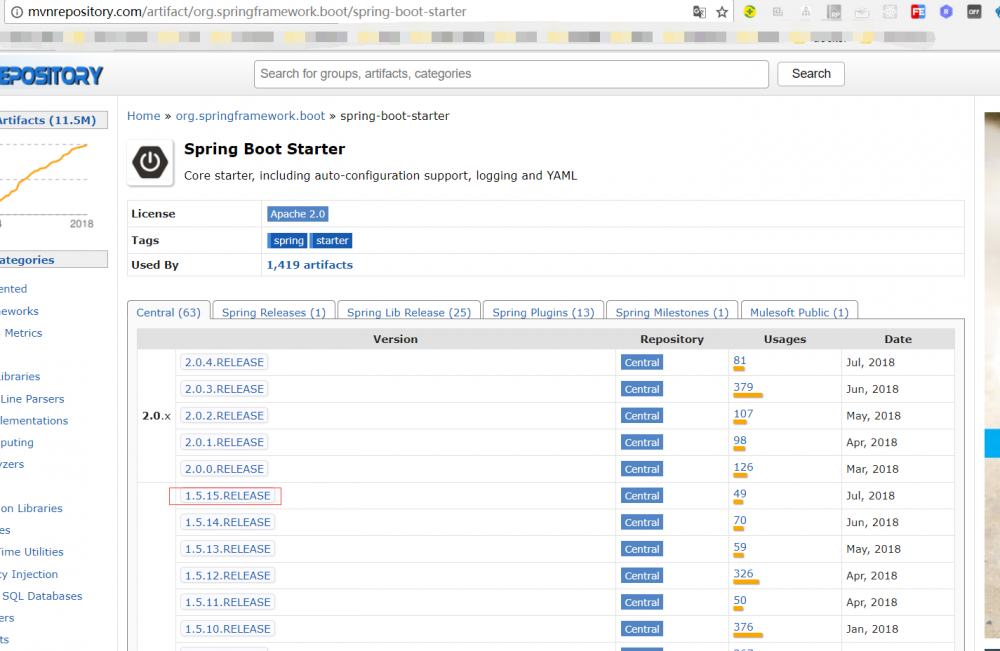Open version 1.5.15.RELEASE
The image size is (1000, 651).
coord(228,495)
